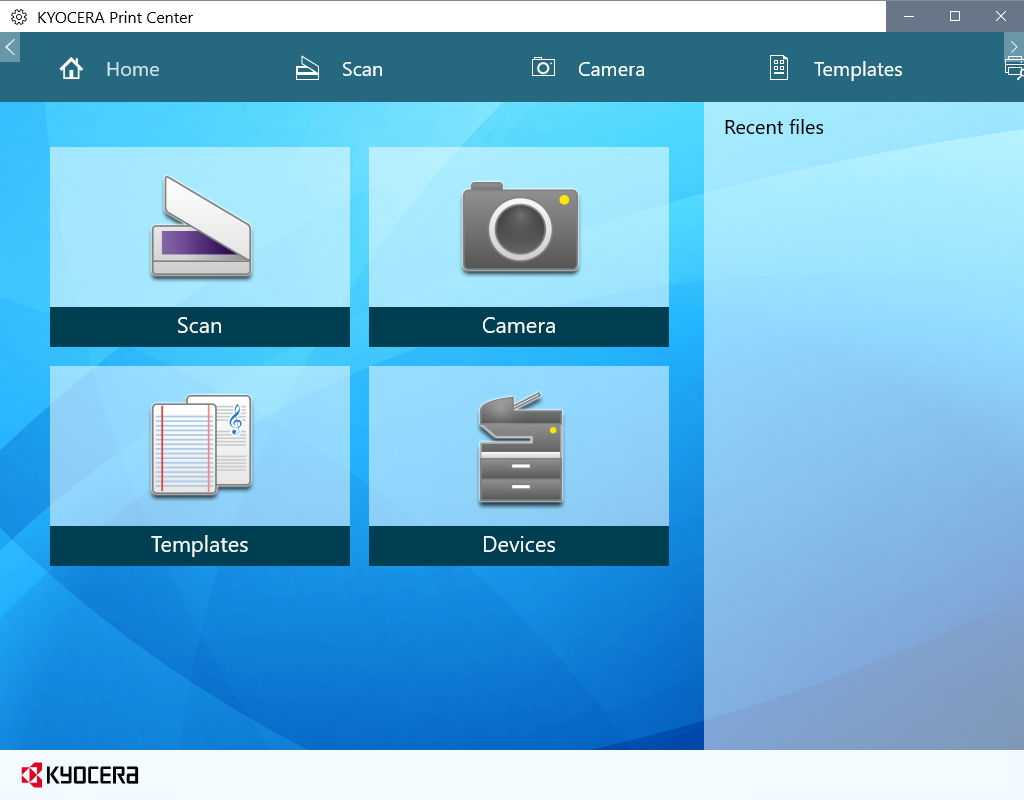This screenshot has height=800, width=1024.
Task: Open the Templates tile sheet image
Action: pyautogui.click(x=201, y=445)
